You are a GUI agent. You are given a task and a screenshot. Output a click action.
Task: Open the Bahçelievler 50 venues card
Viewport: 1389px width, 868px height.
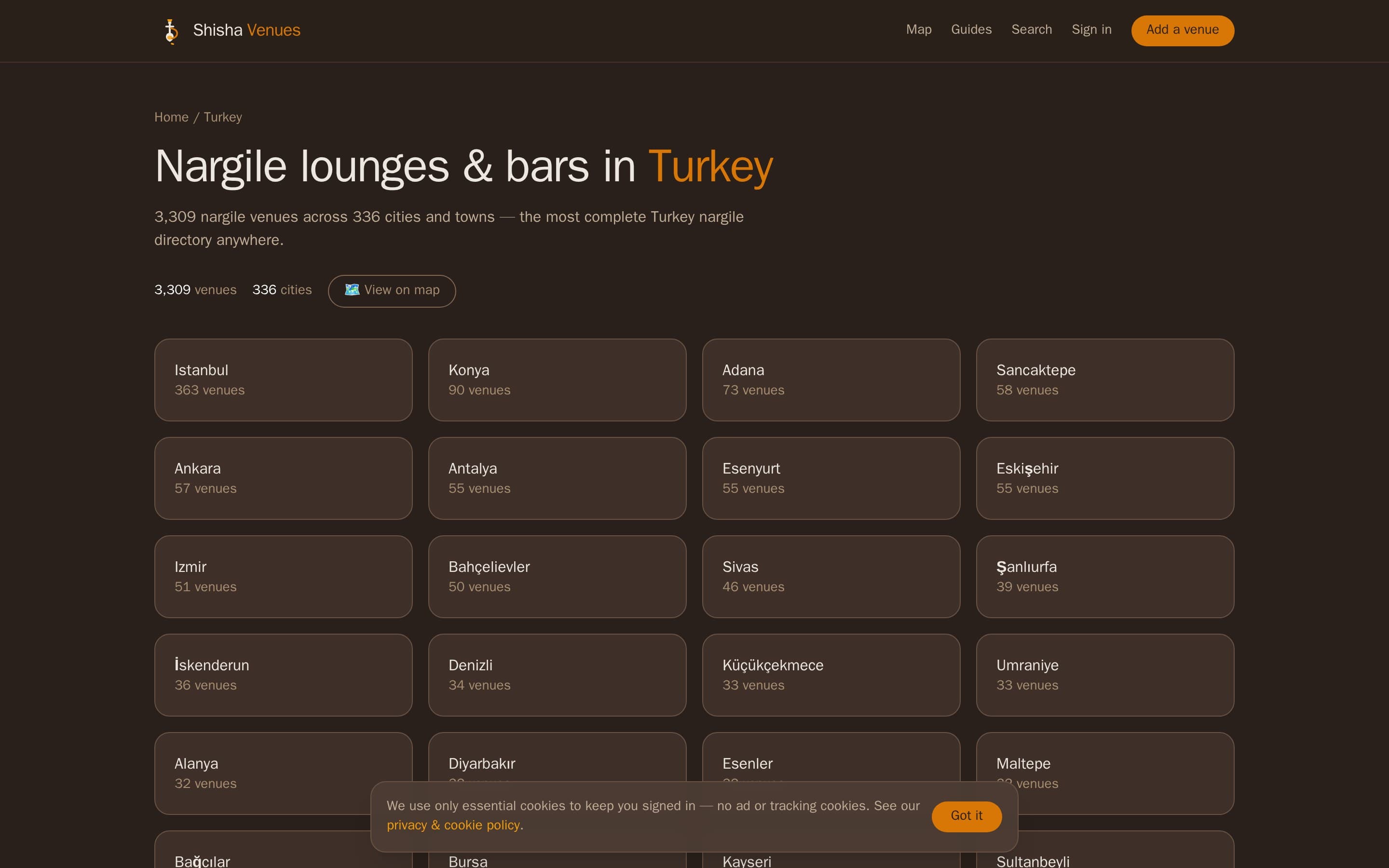pos(558,577)
